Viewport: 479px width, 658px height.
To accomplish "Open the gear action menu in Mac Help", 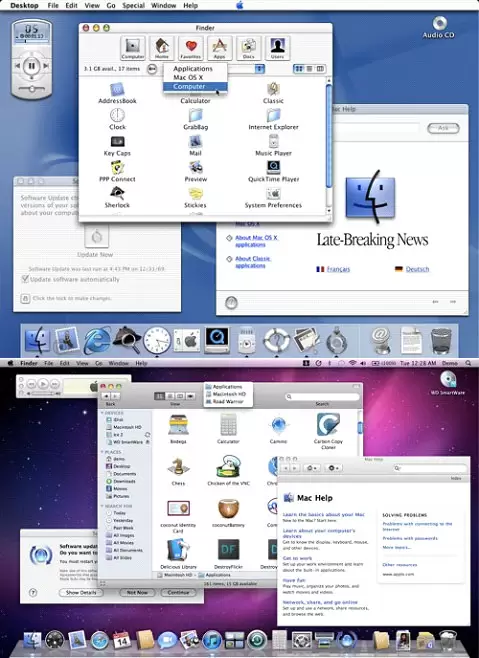I will coord(334,467).
